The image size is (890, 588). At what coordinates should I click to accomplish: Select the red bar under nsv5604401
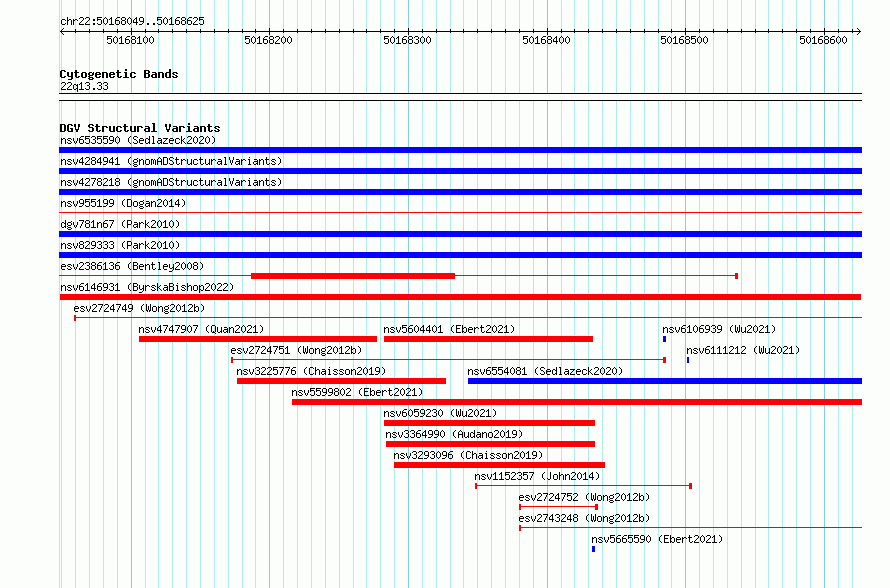pyautogui.click(x=488, y=339)
